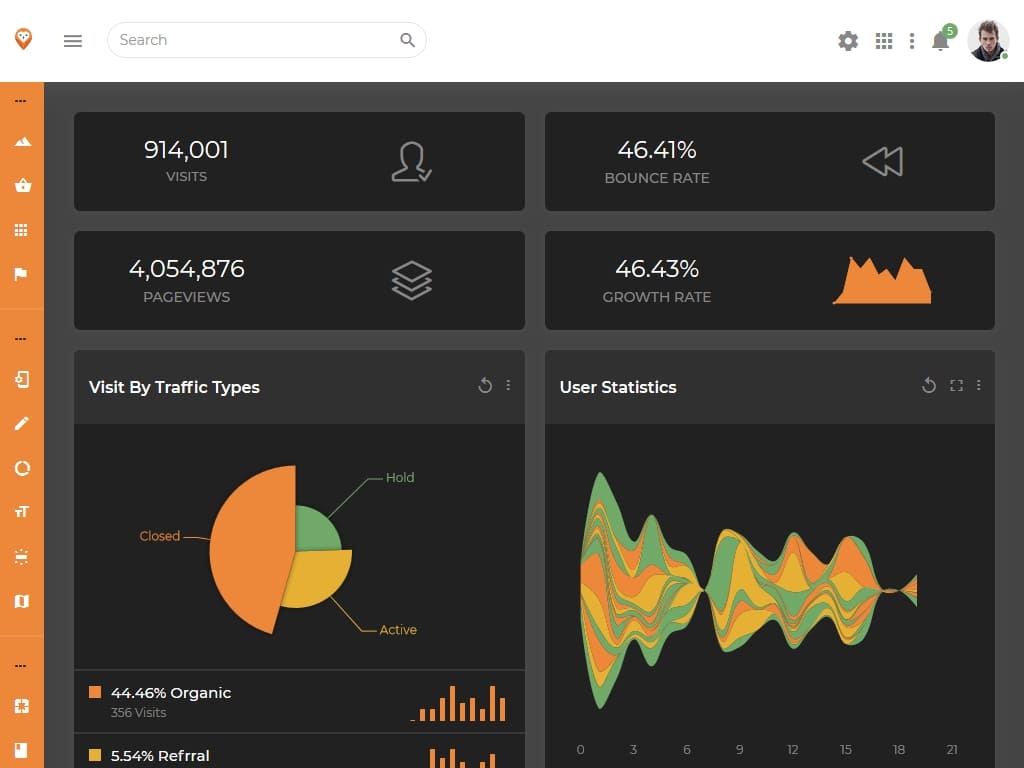The width and height of the screenshot is (1024, 768).
Task: Open the pencil edit sidebar item
Action: (22, 423)
